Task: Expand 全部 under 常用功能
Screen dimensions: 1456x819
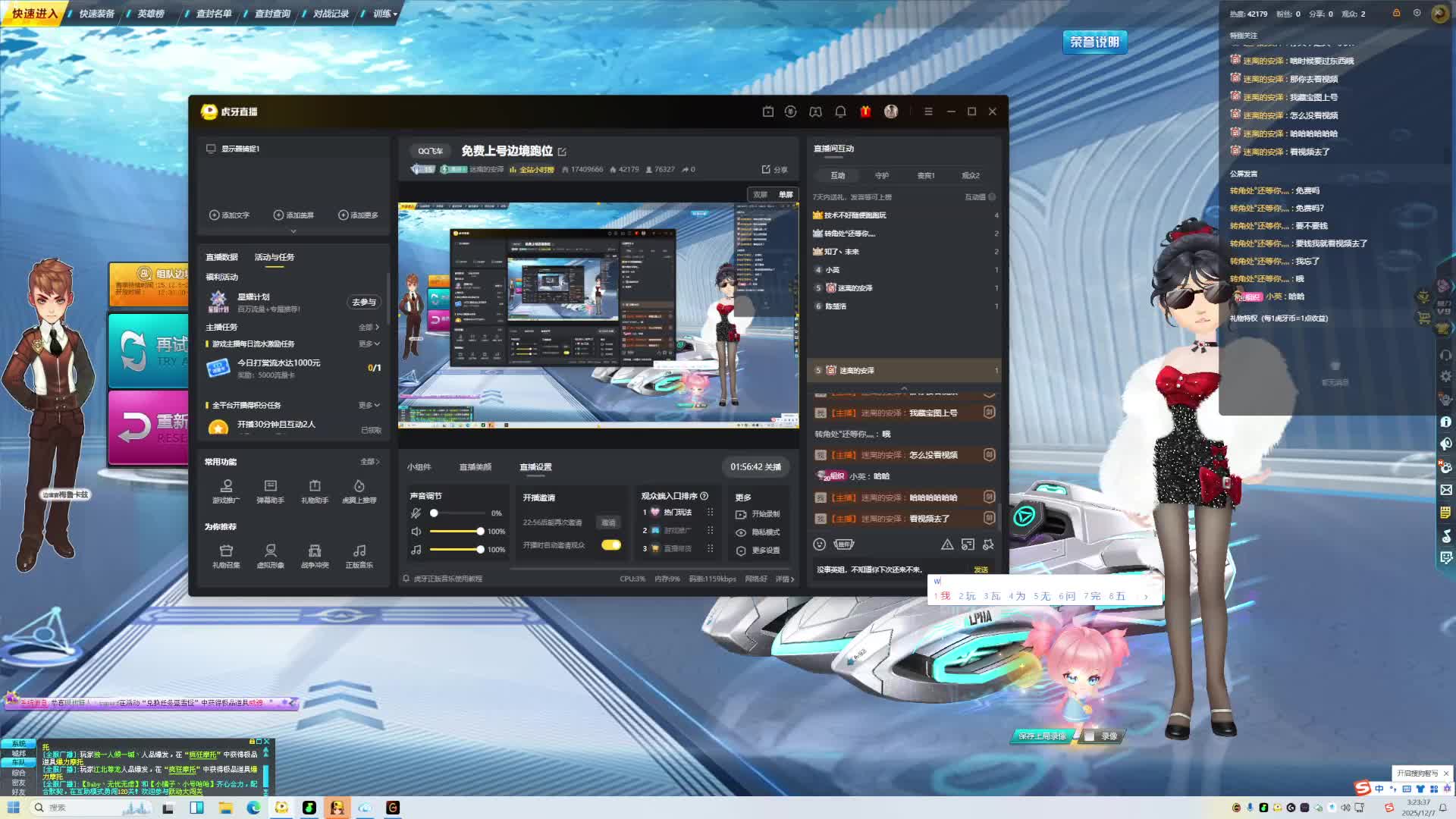Action: (x=370, y=462)
